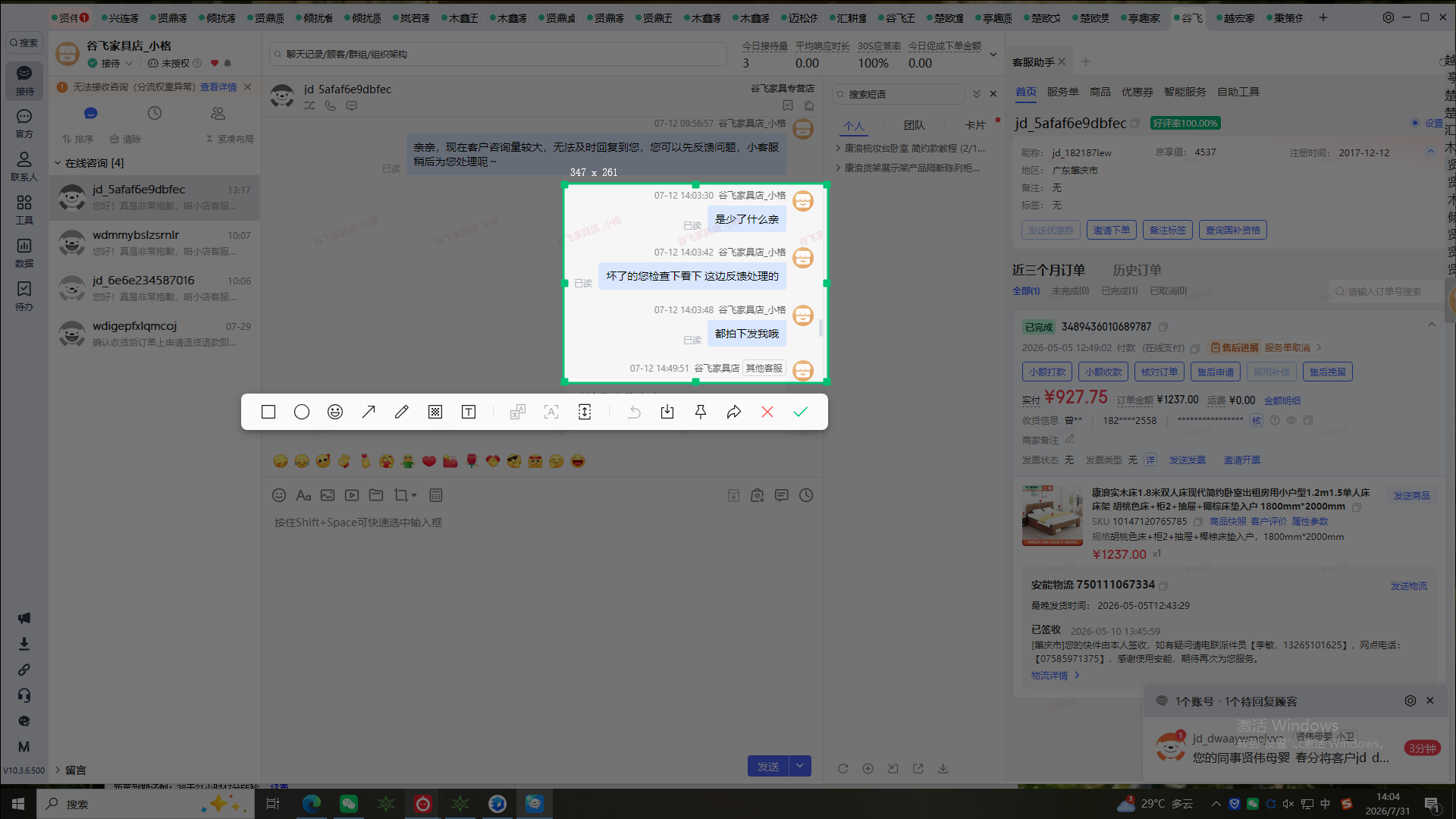Open the 工具 tools sidebar item
The height and width of the screenshot is (819, 1456).
[x=24, y=209]
